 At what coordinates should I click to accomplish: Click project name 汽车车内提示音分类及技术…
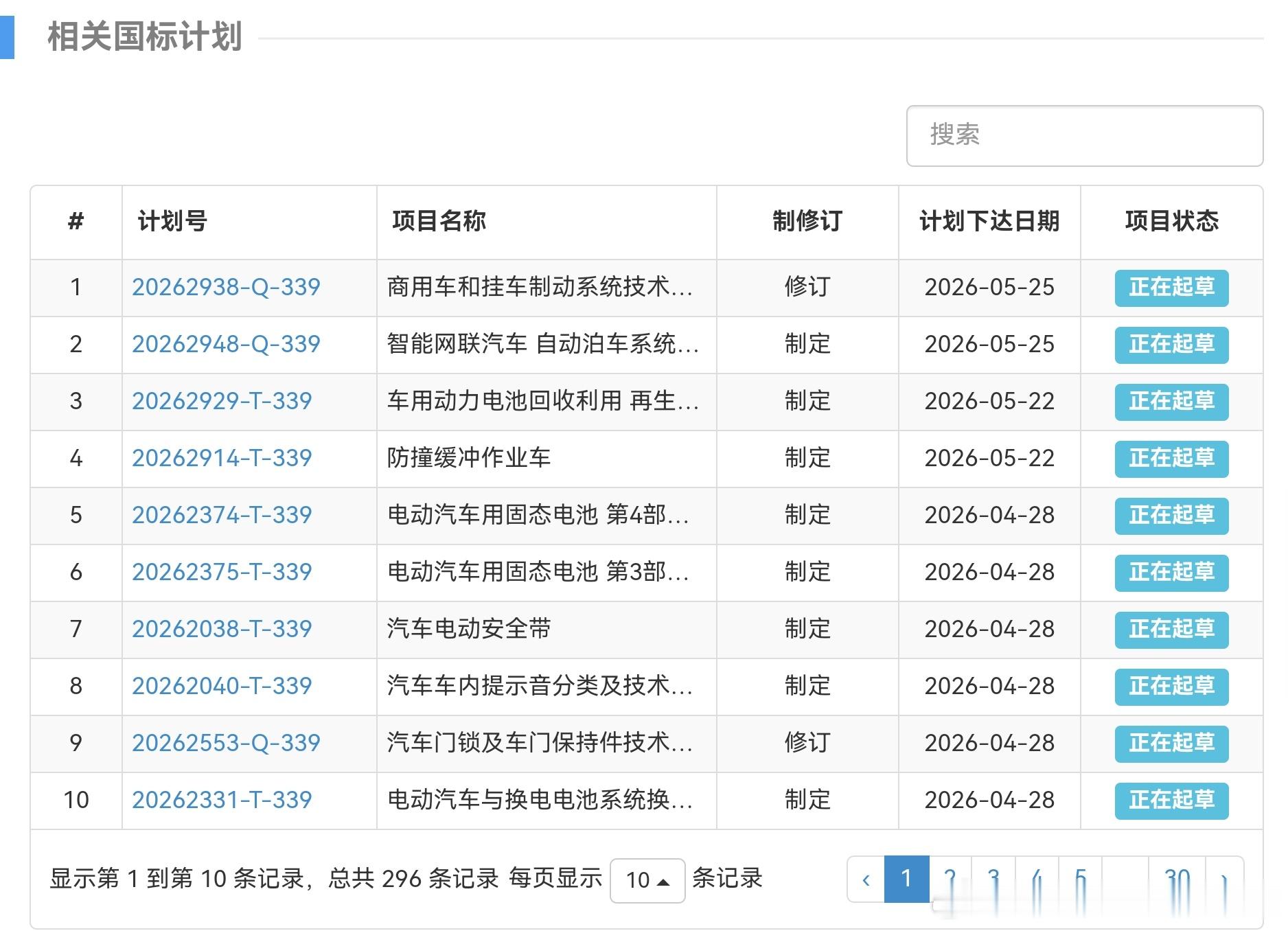coord(540,686)
